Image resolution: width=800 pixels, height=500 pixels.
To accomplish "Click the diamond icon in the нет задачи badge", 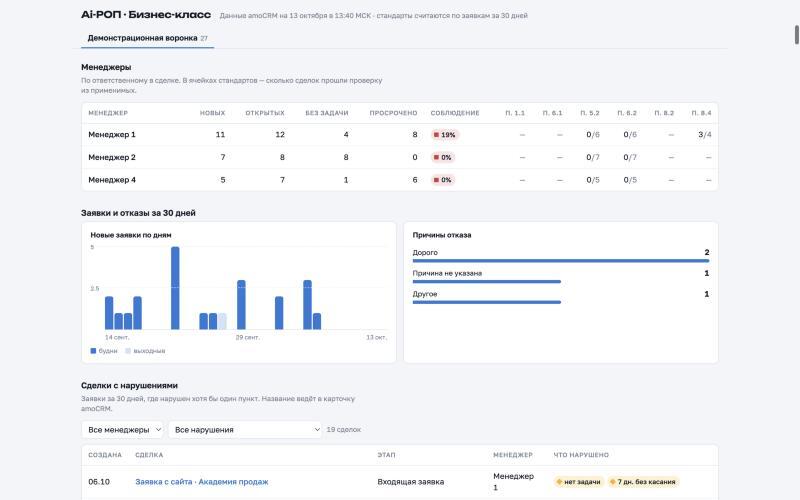I will (x=559, y=482).
